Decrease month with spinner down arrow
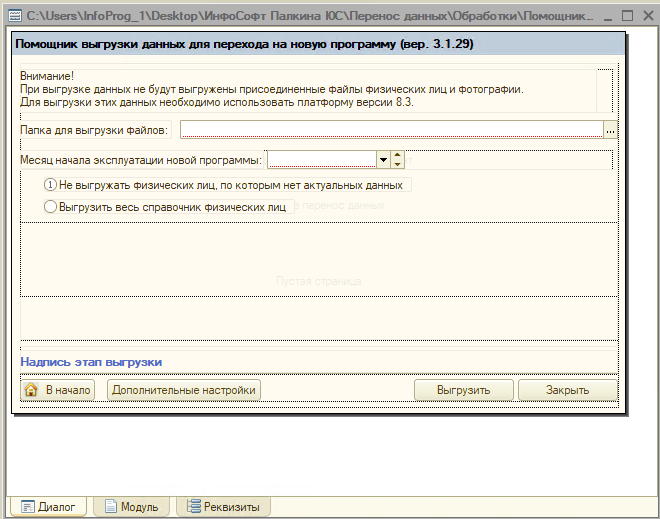660x519 pixels. (x=397, y=164)
